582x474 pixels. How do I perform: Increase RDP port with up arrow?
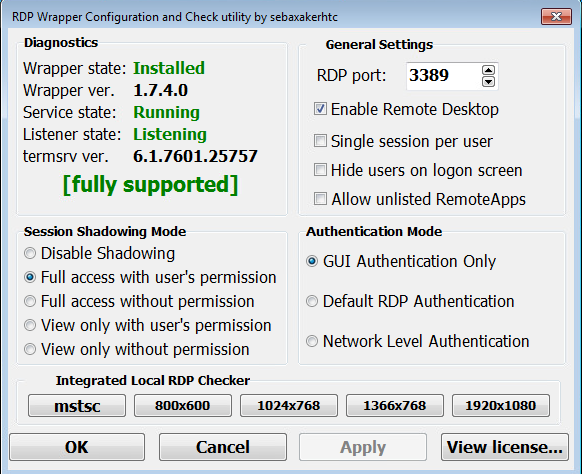click(x=488, y=70)
